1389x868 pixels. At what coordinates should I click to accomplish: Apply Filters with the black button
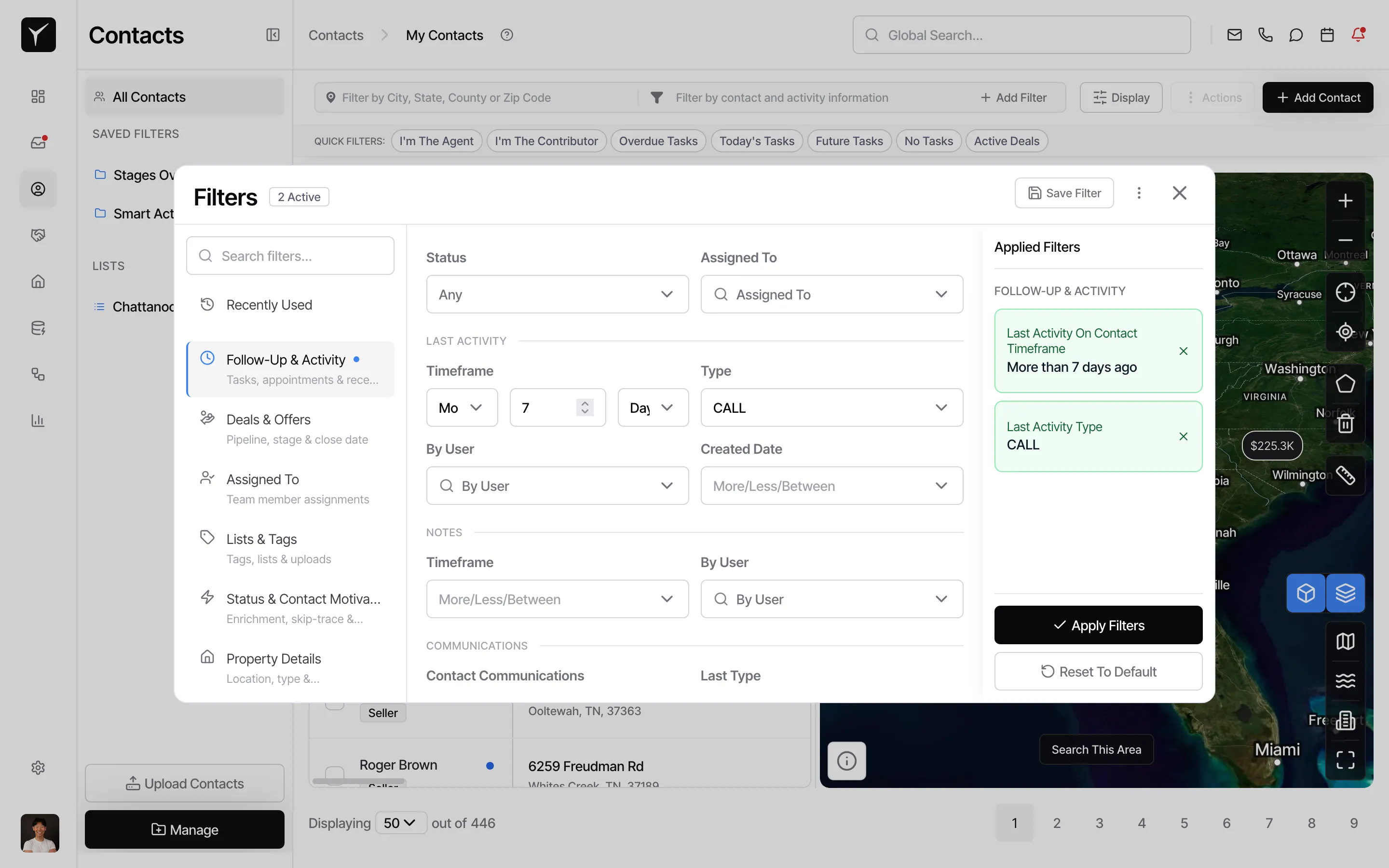point(1097,624)
